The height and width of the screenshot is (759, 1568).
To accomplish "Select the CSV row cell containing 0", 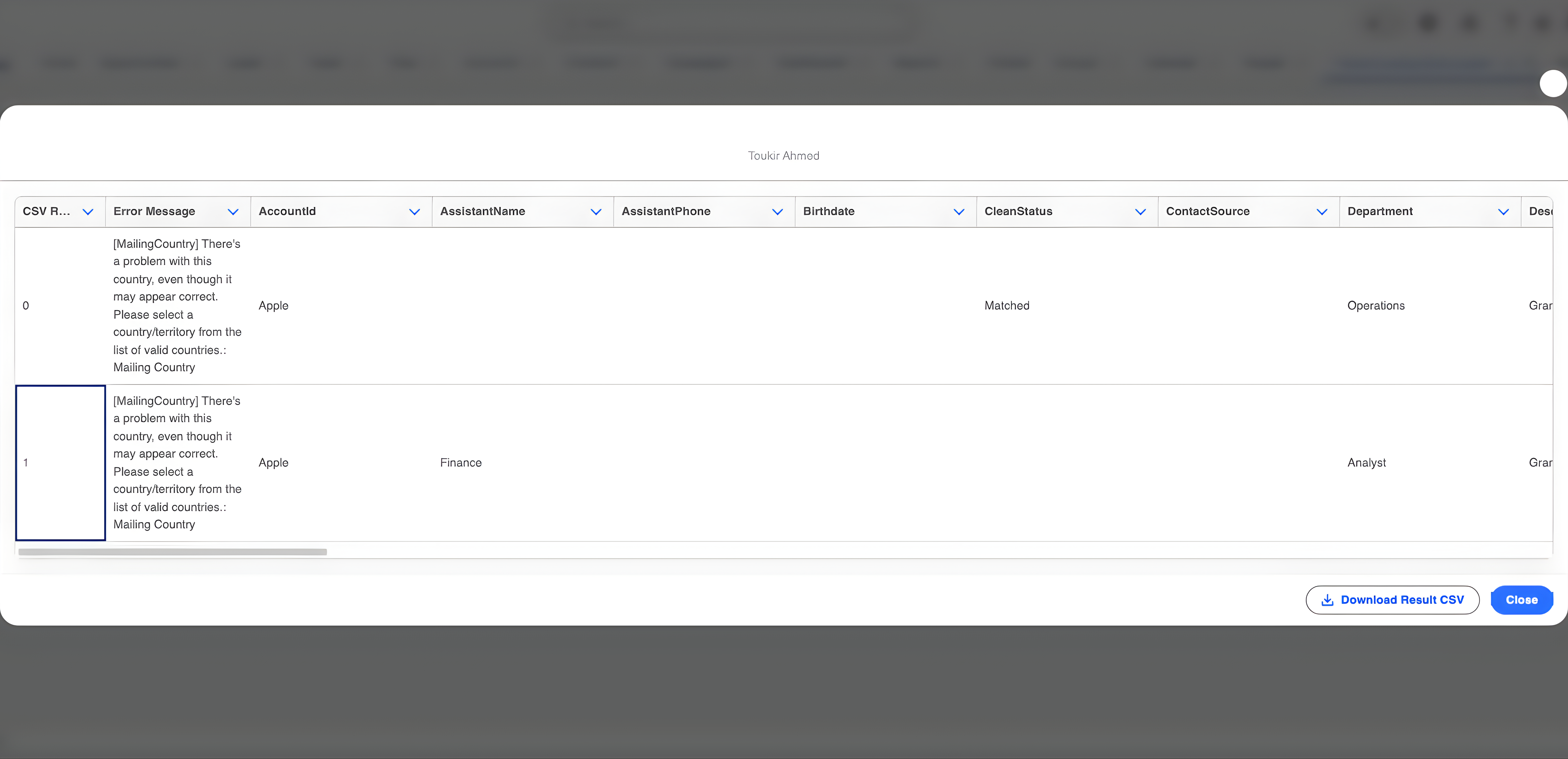I will (x=60, y=306).
